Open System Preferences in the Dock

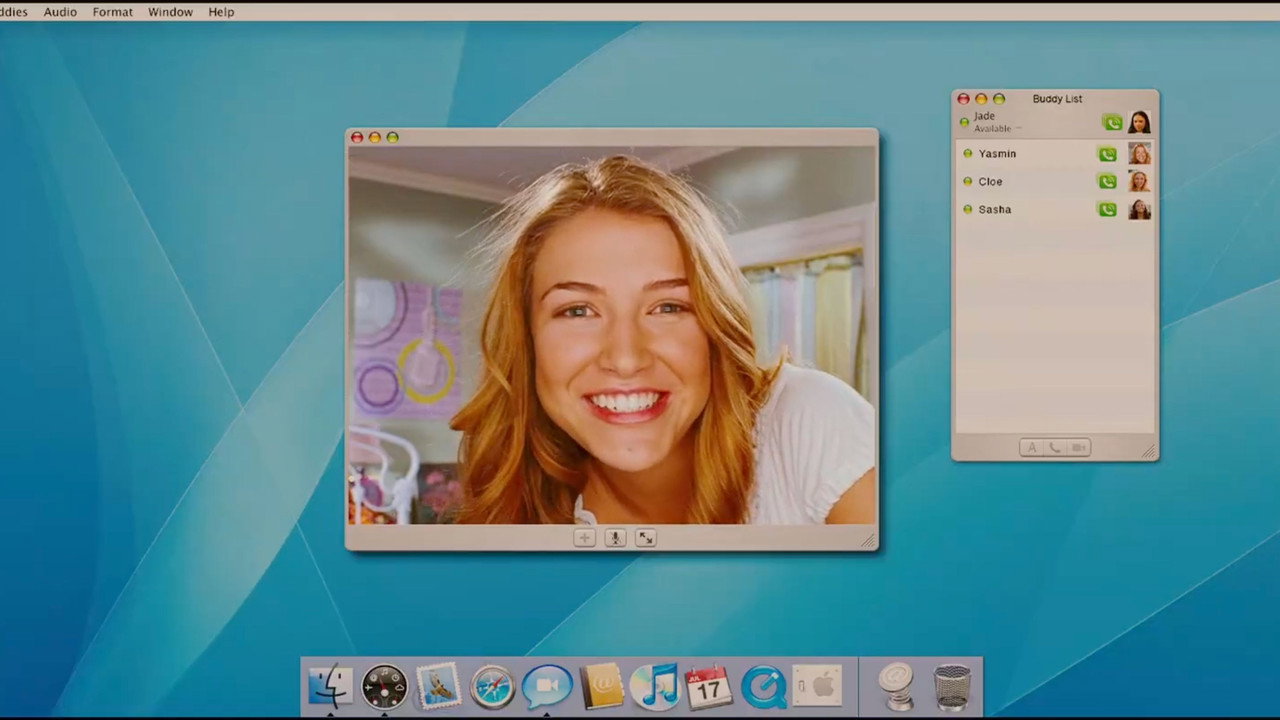tap(818, 687)
